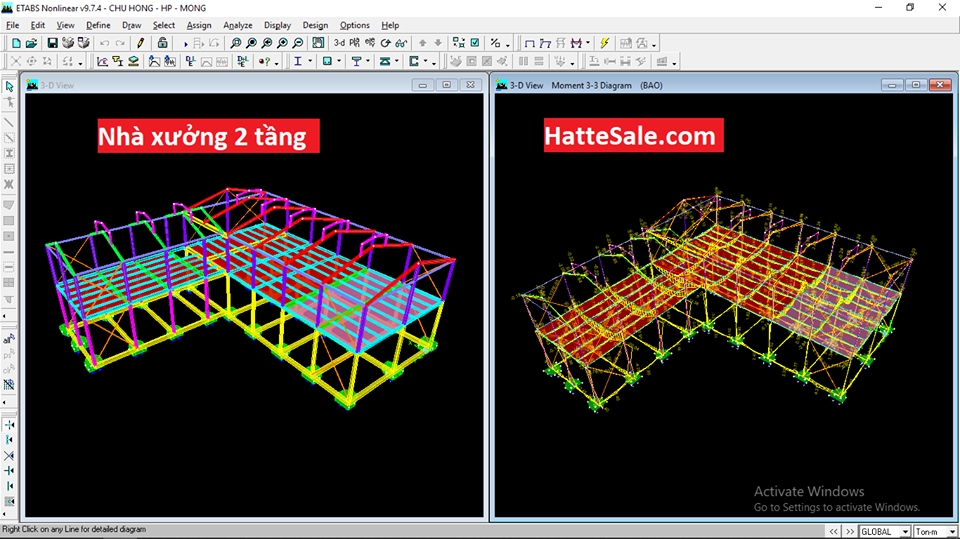Expand the shear wall design dropdown arrow
960x539 pixels.
click(426, 61)
